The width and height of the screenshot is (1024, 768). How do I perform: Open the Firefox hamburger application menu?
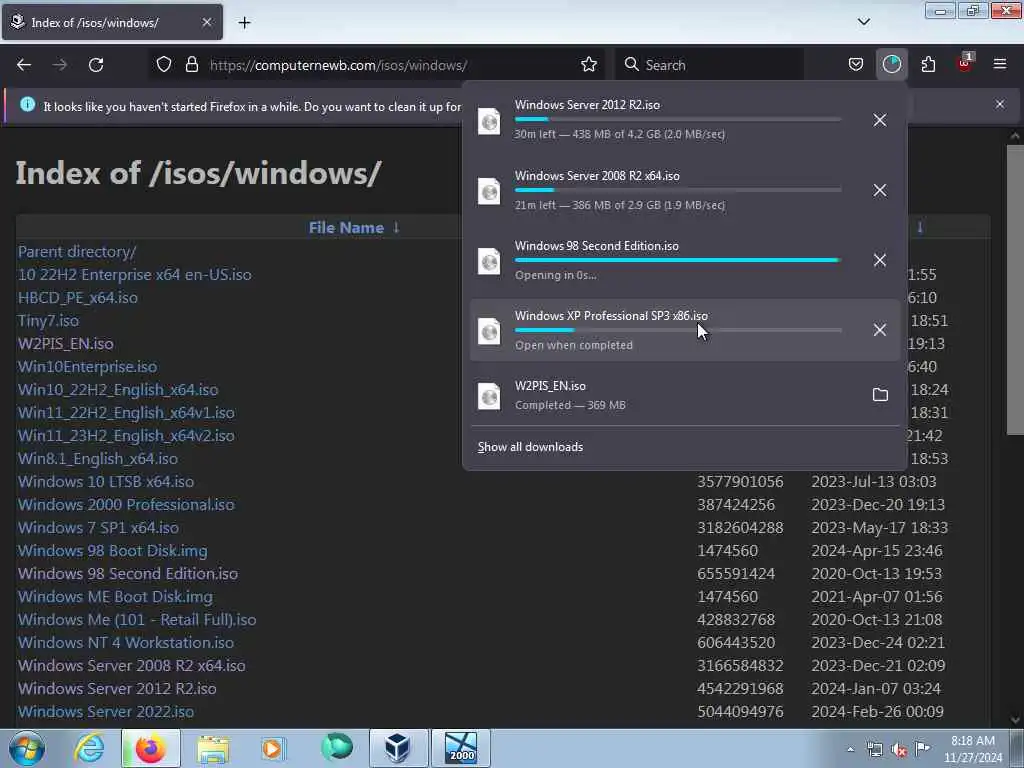point(1000,65)
